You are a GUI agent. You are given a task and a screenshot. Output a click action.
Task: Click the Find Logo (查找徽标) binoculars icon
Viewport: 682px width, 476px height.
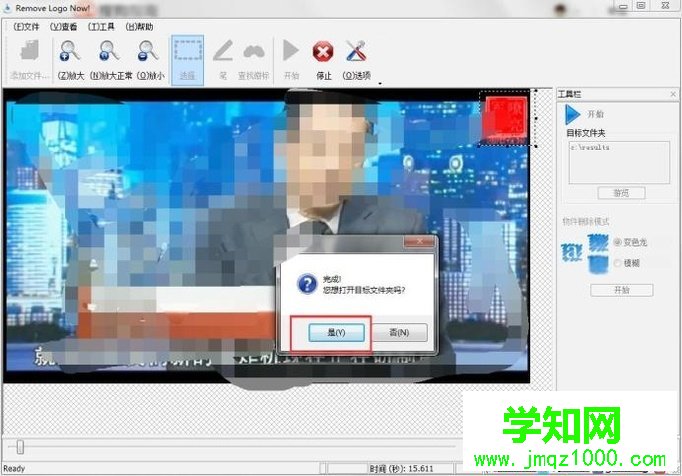coord(254,51)
